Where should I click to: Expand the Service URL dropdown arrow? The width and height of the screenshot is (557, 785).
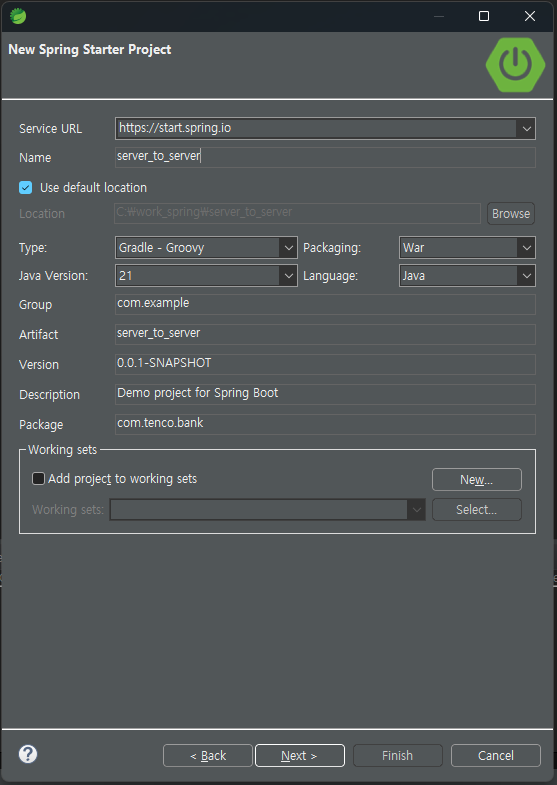(526, 129)
